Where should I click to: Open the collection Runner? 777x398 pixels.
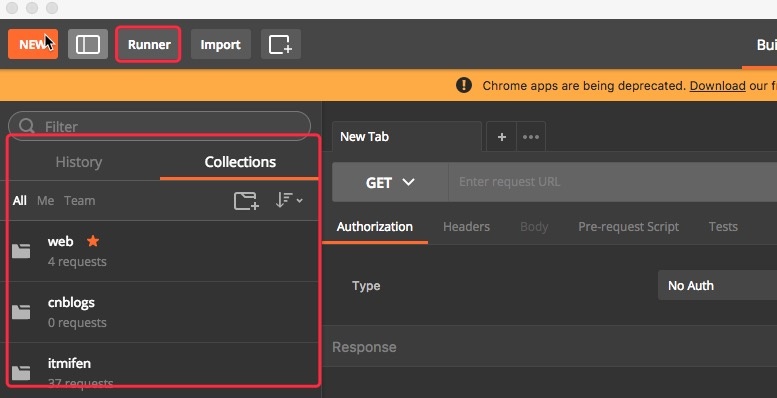(149, 44)
